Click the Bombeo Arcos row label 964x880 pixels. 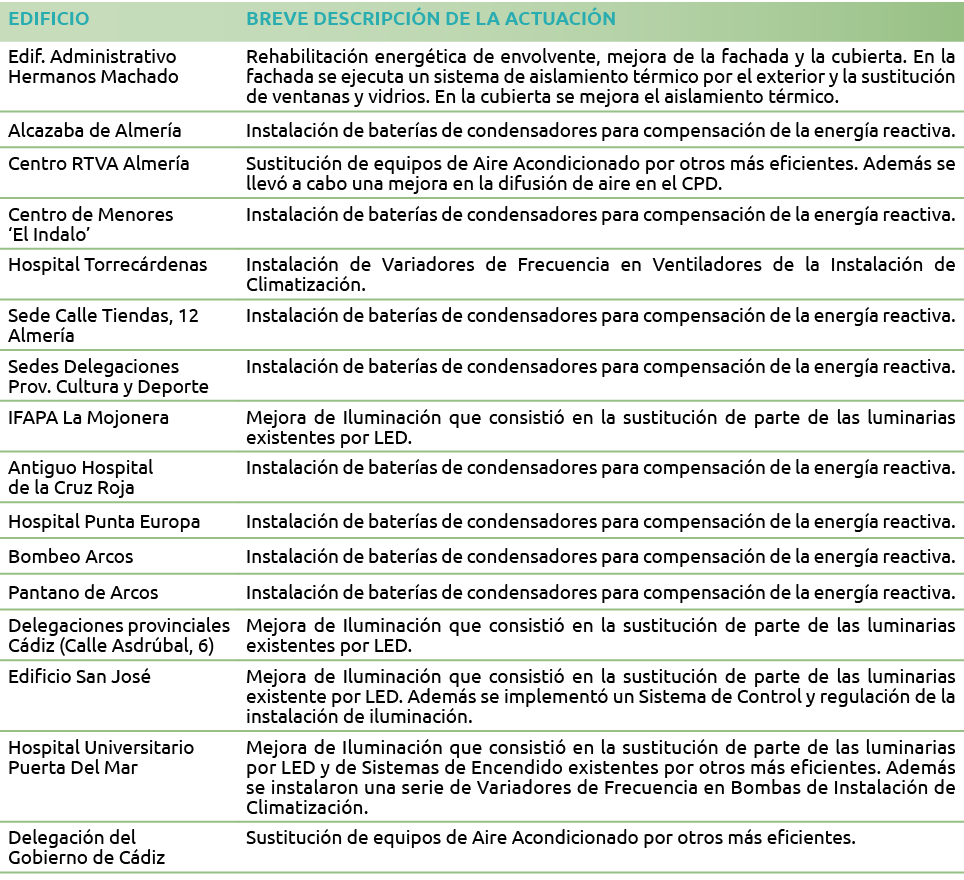tap(70, 557)
